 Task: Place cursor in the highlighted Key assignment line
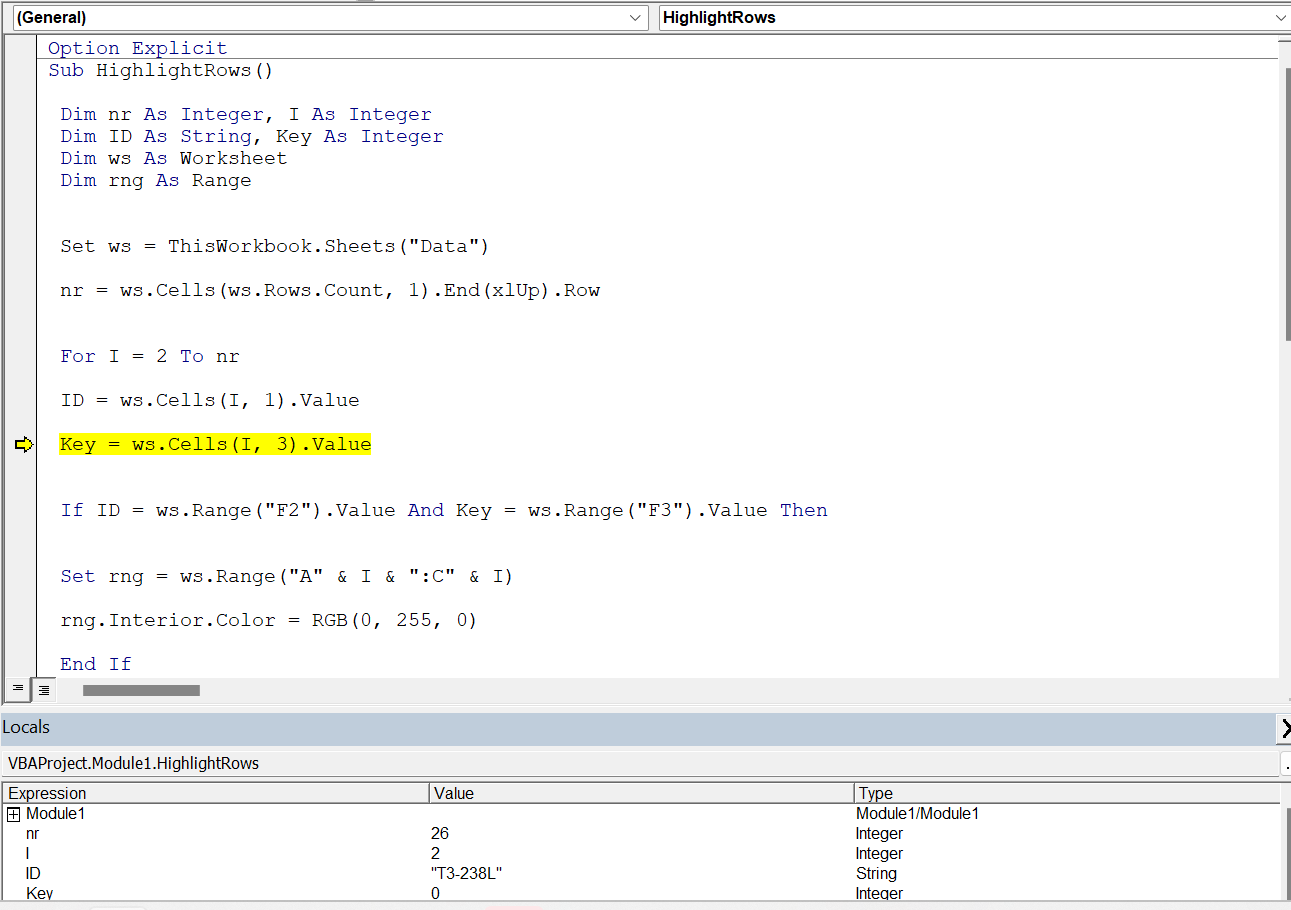coord(215,444)
